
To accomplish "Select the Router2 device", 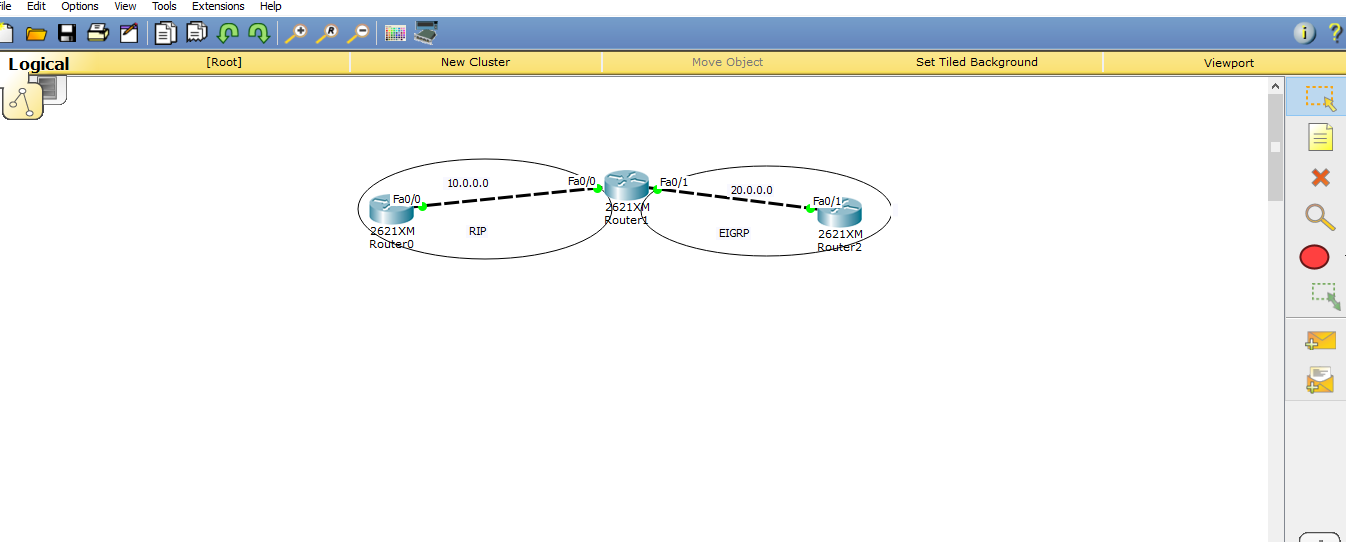I will [839, 212].
